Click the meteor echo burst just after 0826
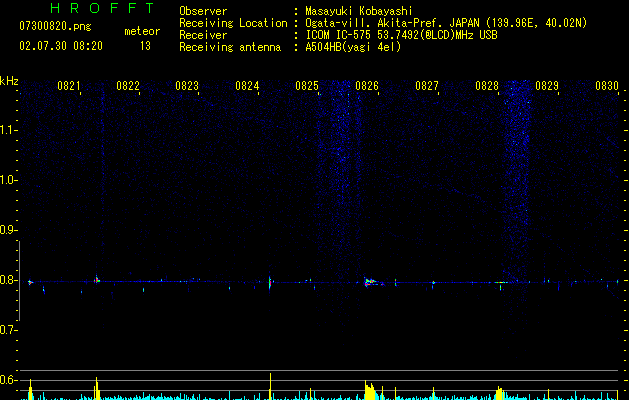 373,282
